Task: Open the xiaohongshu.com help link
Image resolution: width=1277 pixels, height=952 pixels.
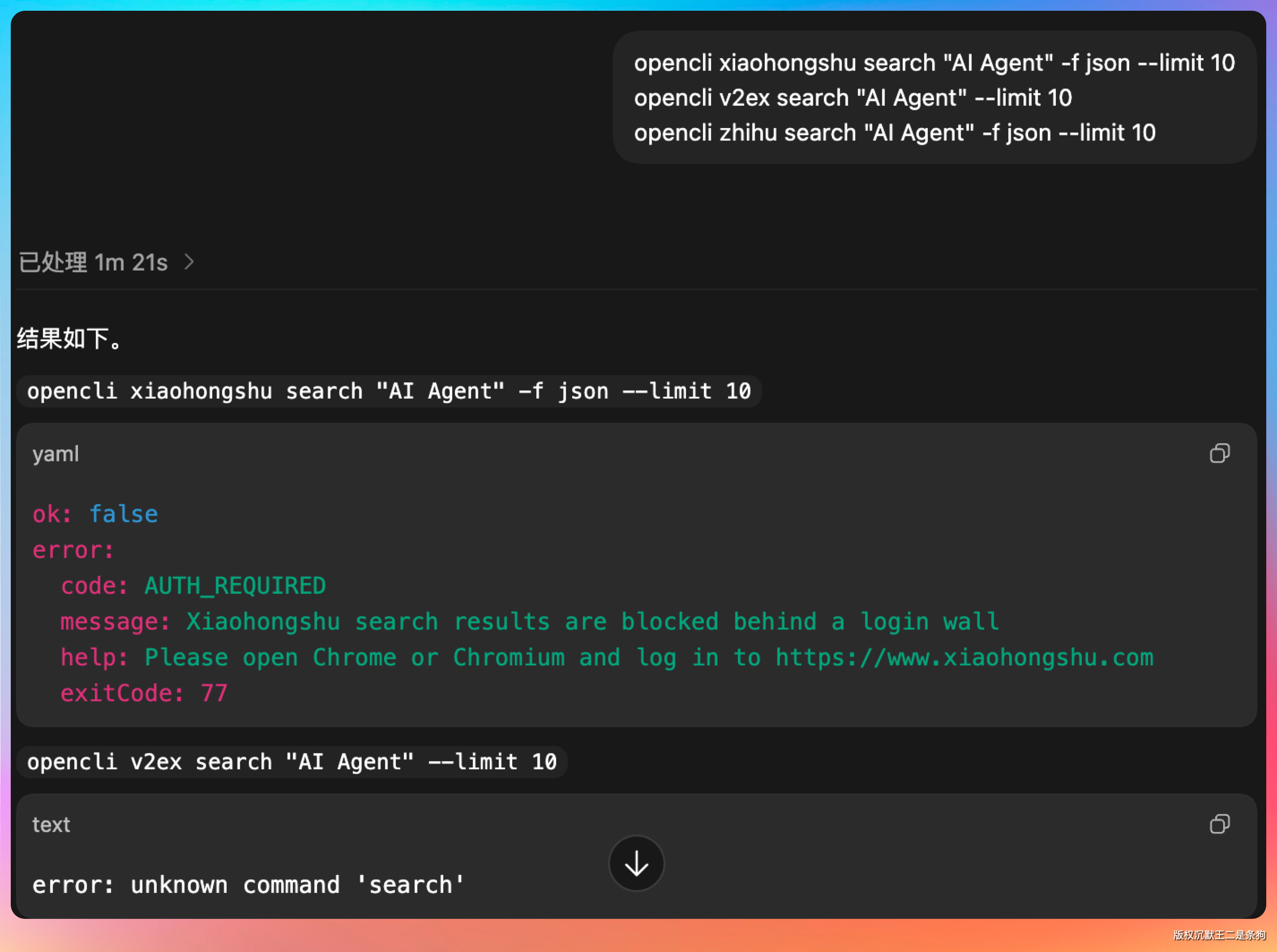Action: tap(964, 657)
